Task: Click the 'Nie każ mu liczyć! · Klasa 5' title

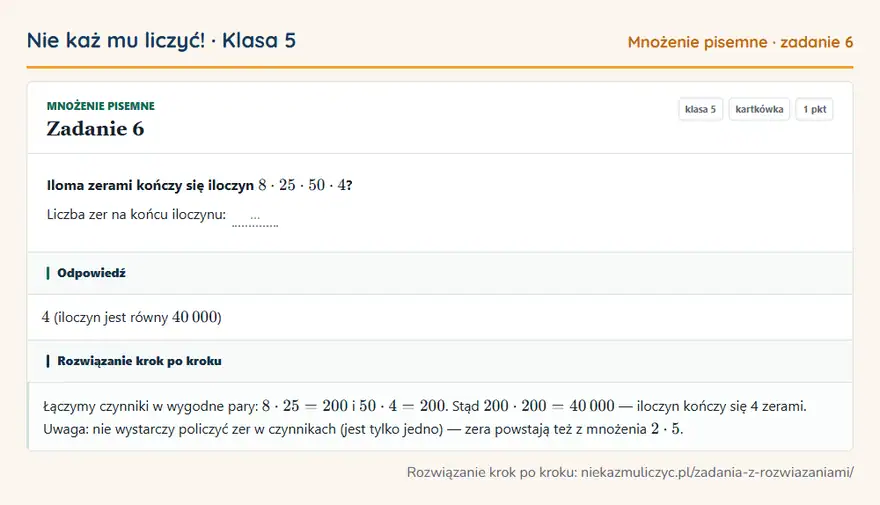Action: coord(161,40)
